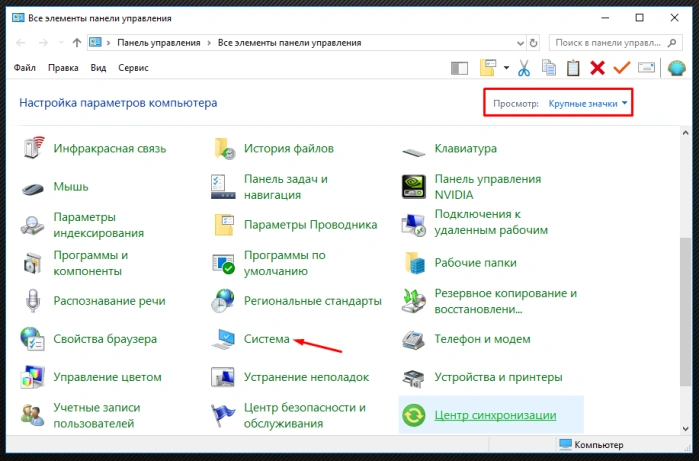Open the Центр синхронизации link
This screenshot has width=699, height=461.
coord(495,415)
